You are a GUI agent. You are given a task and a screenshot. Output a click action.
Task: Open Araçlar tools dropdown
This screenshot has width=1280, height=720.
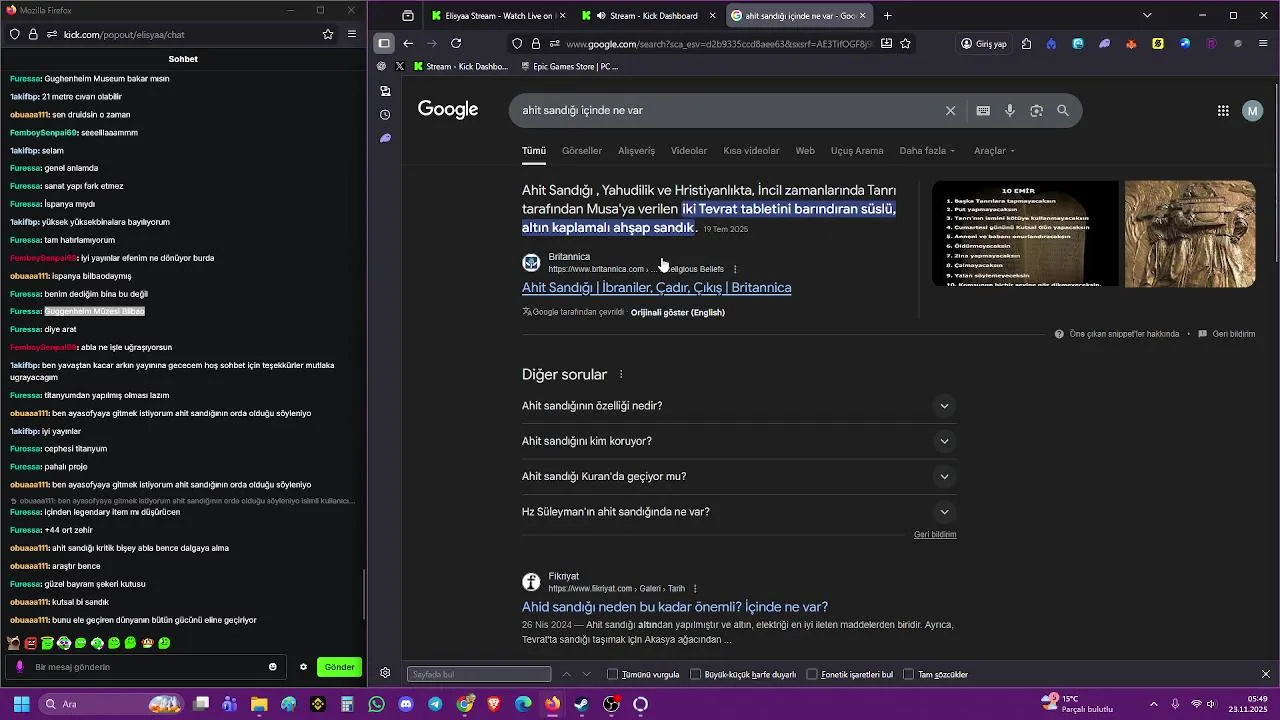click(x=994, y=151)
